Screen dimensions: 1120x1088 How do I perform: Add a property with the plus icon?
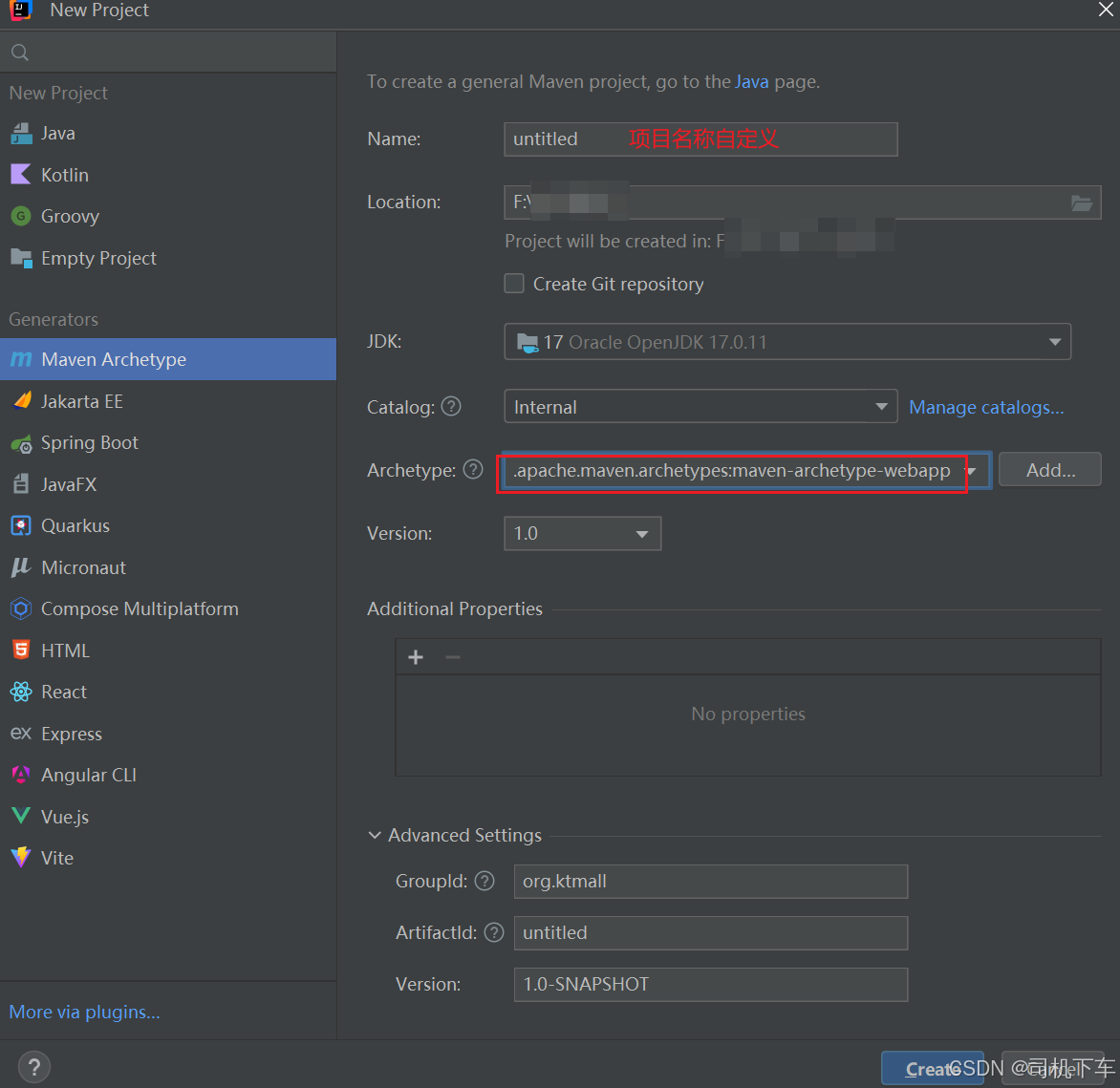(x=416, y=657)
